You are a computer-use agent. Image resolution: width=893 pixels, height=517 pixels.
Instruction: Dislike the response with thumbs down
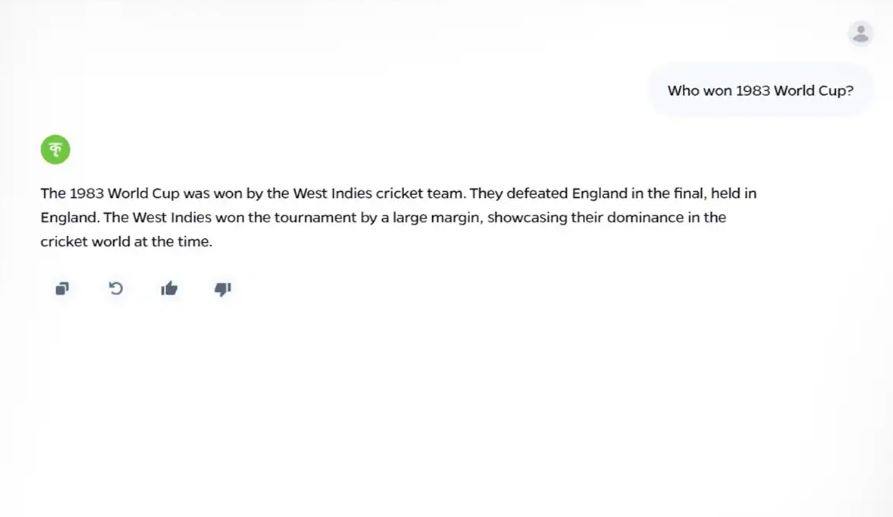pos(223,289)
